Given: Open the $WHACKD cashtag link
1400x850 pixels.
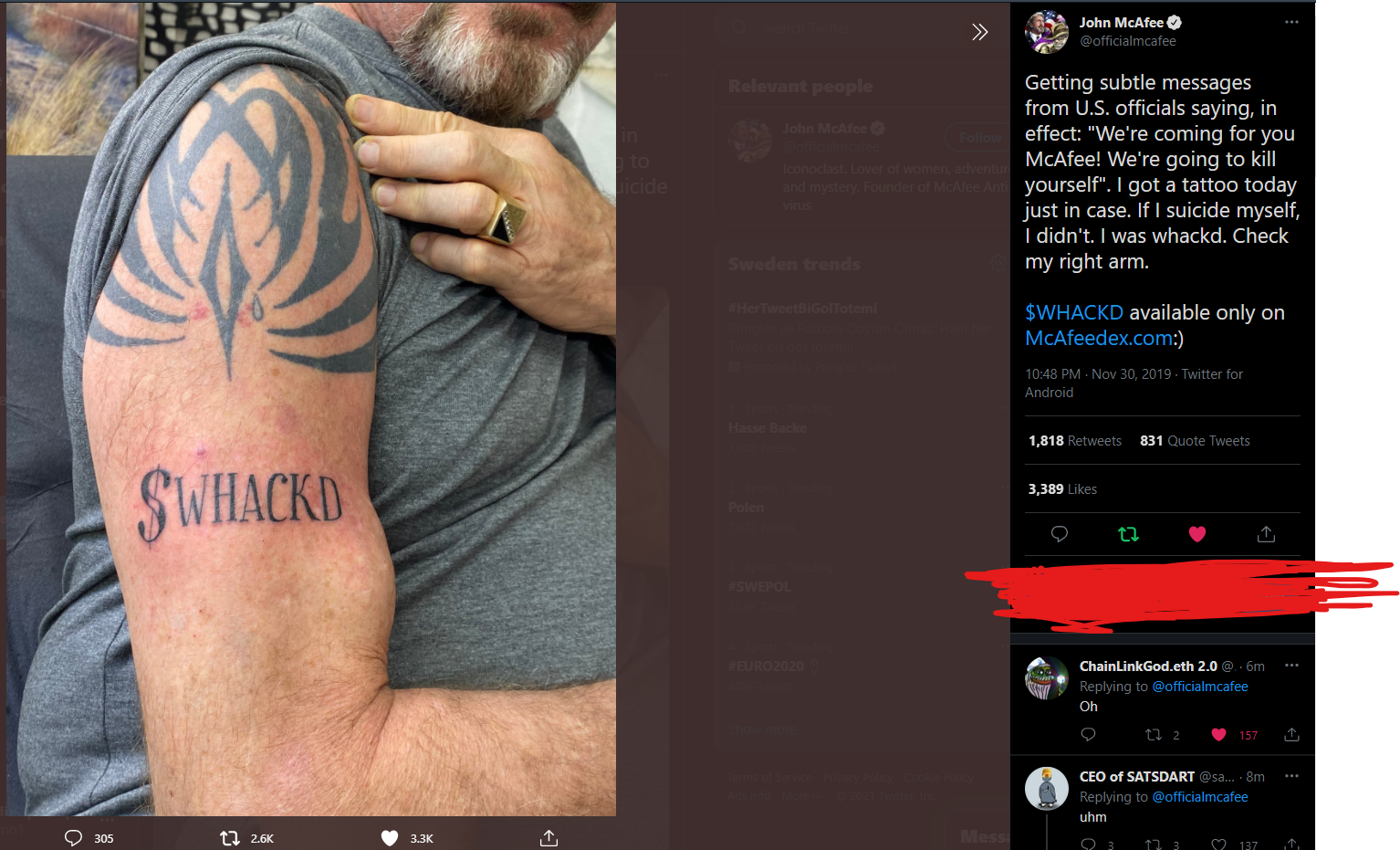Looking at the screenshot, I should 1074,312.
